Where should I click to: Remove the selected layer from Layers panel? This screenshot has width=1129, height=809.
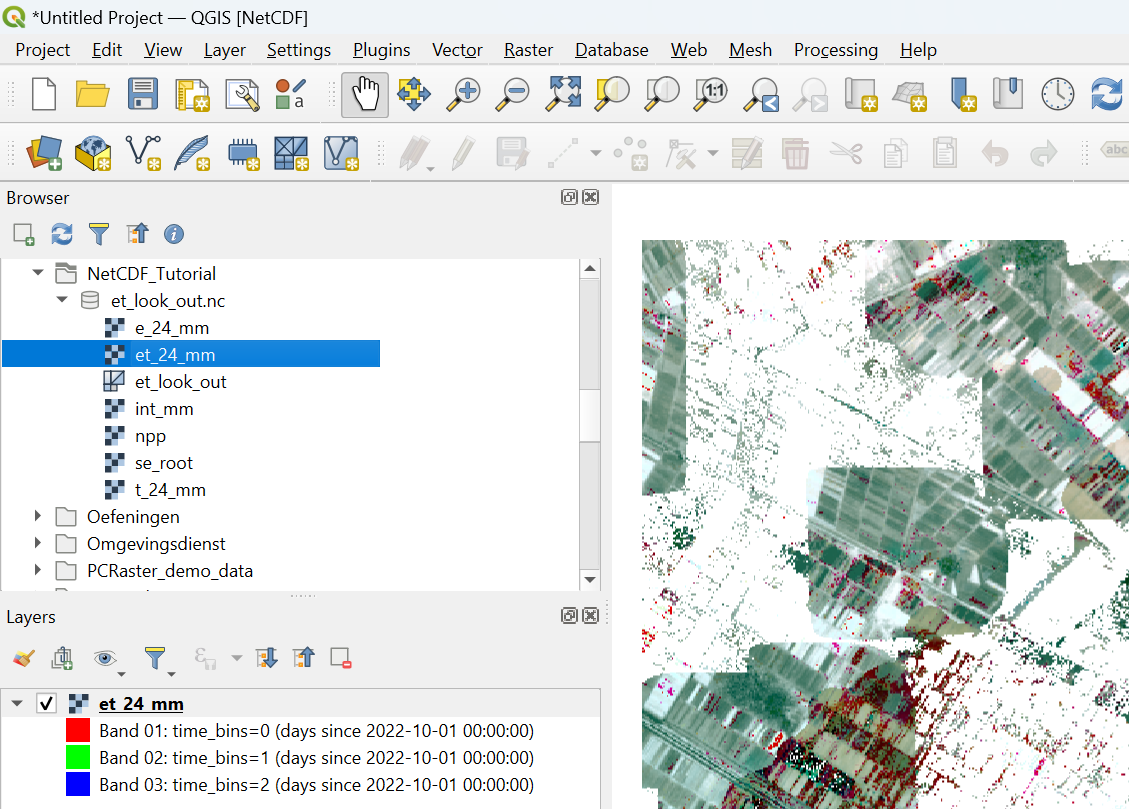point(340,658)
